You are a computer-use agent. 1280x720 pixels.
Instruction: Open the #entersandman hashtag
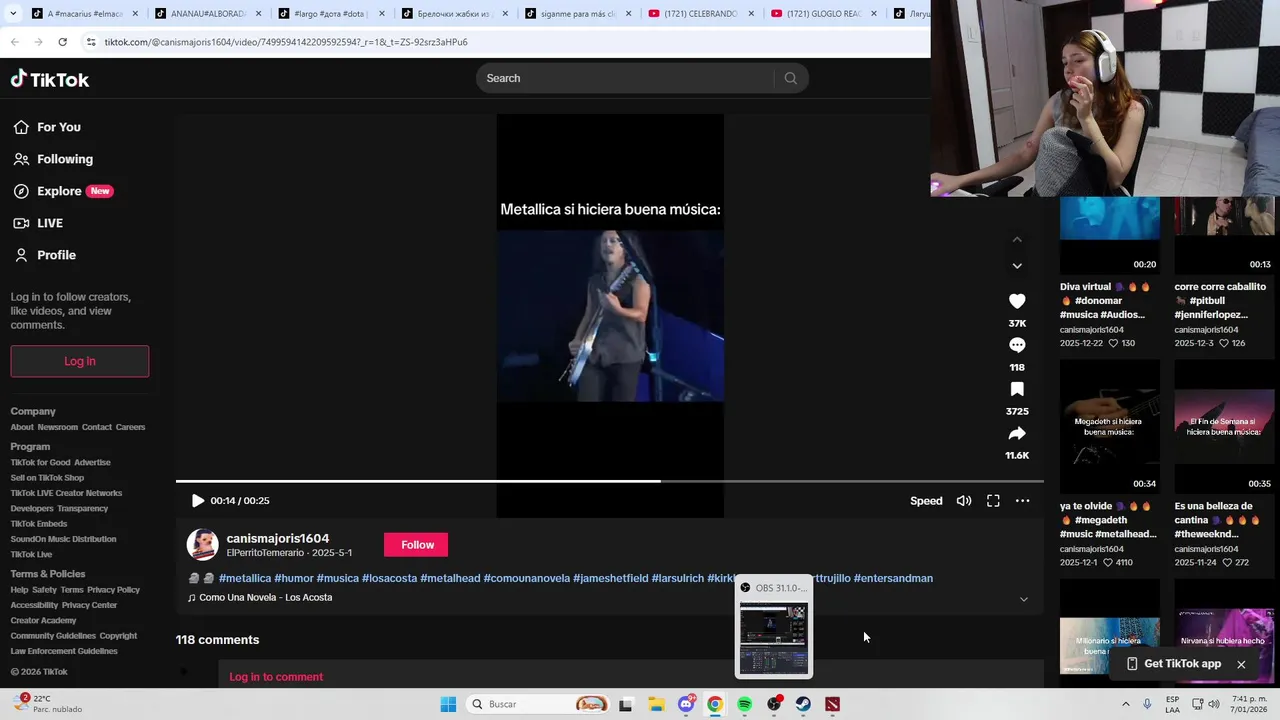point(893,578)
